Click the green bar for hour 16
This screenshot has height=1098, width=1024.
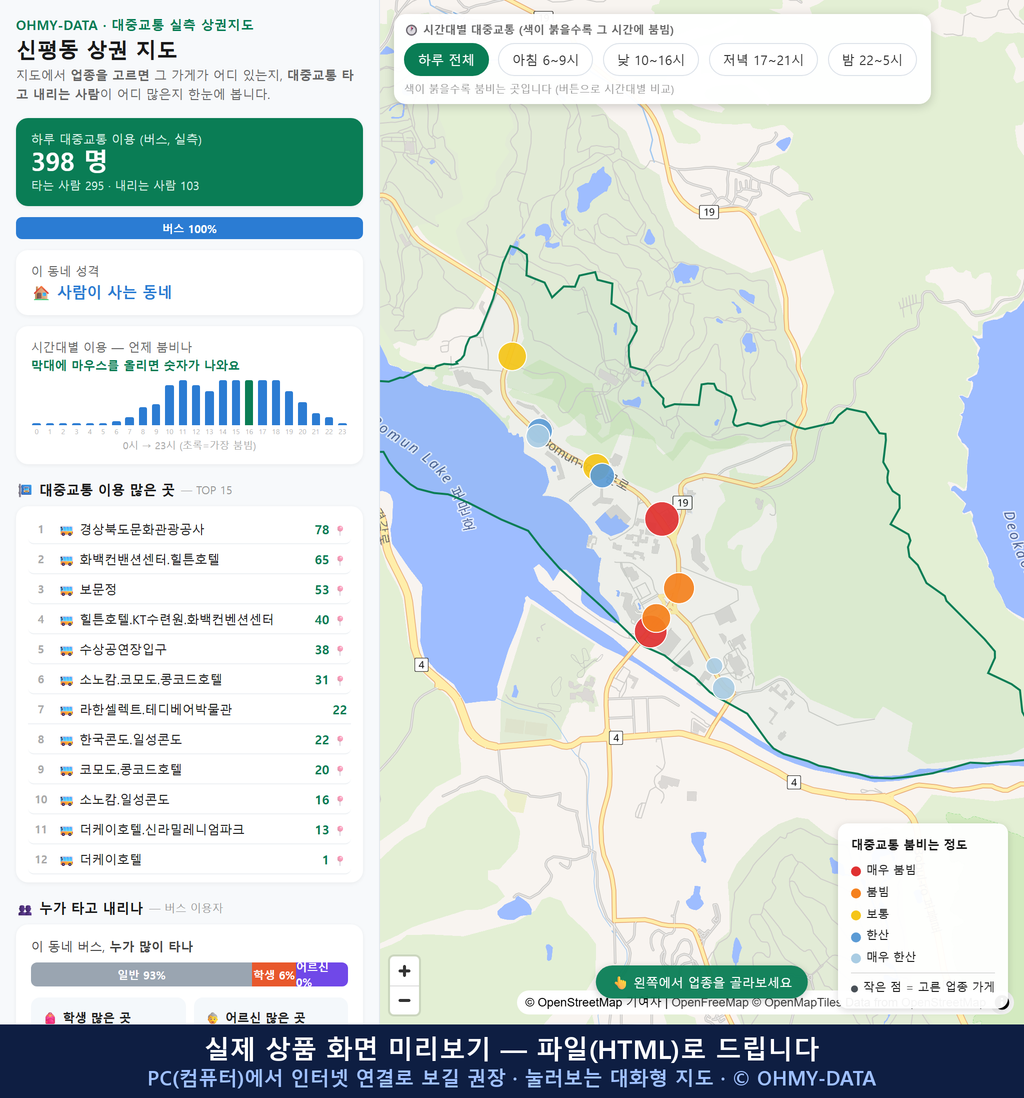(x=249, y=403)
